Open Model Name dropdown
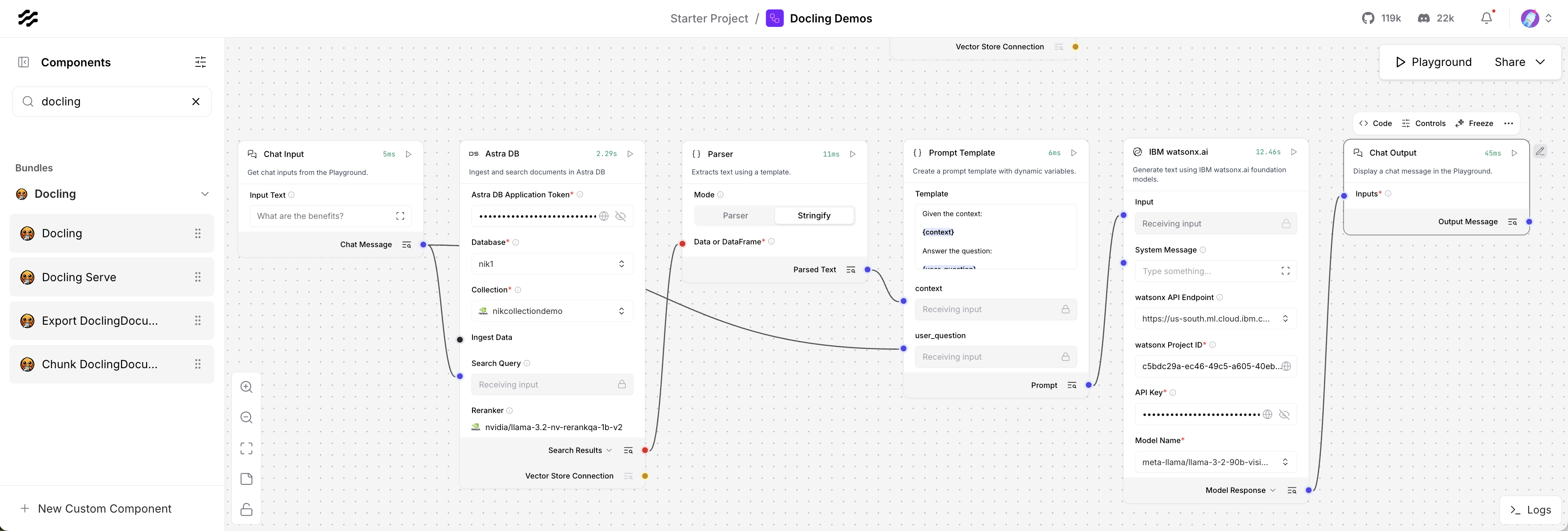 coord(1216,462)
